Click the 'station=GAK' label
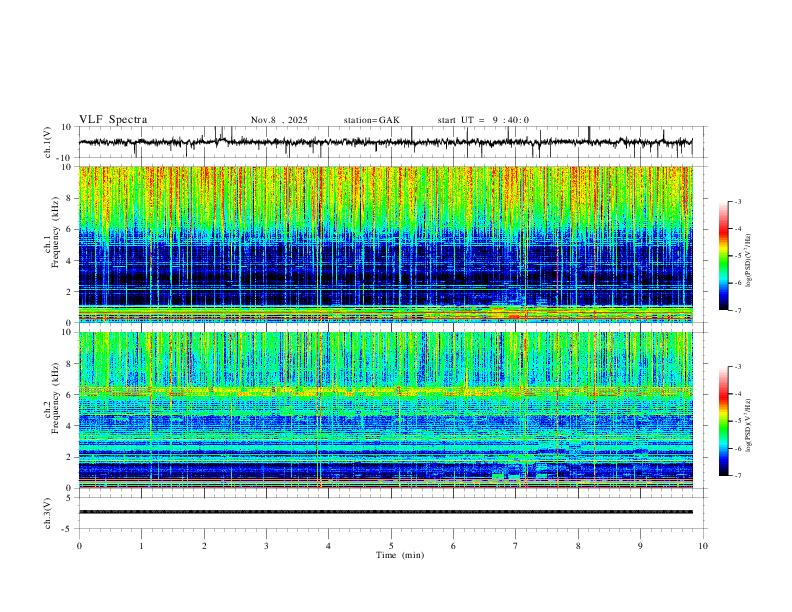 (371, 120)
